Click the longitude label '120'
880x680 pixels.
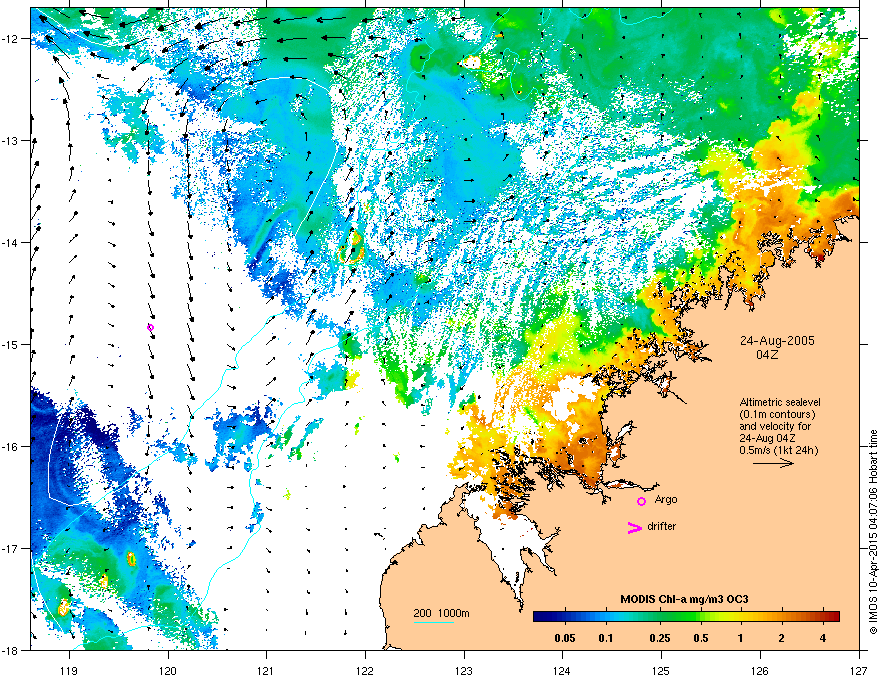168,670
